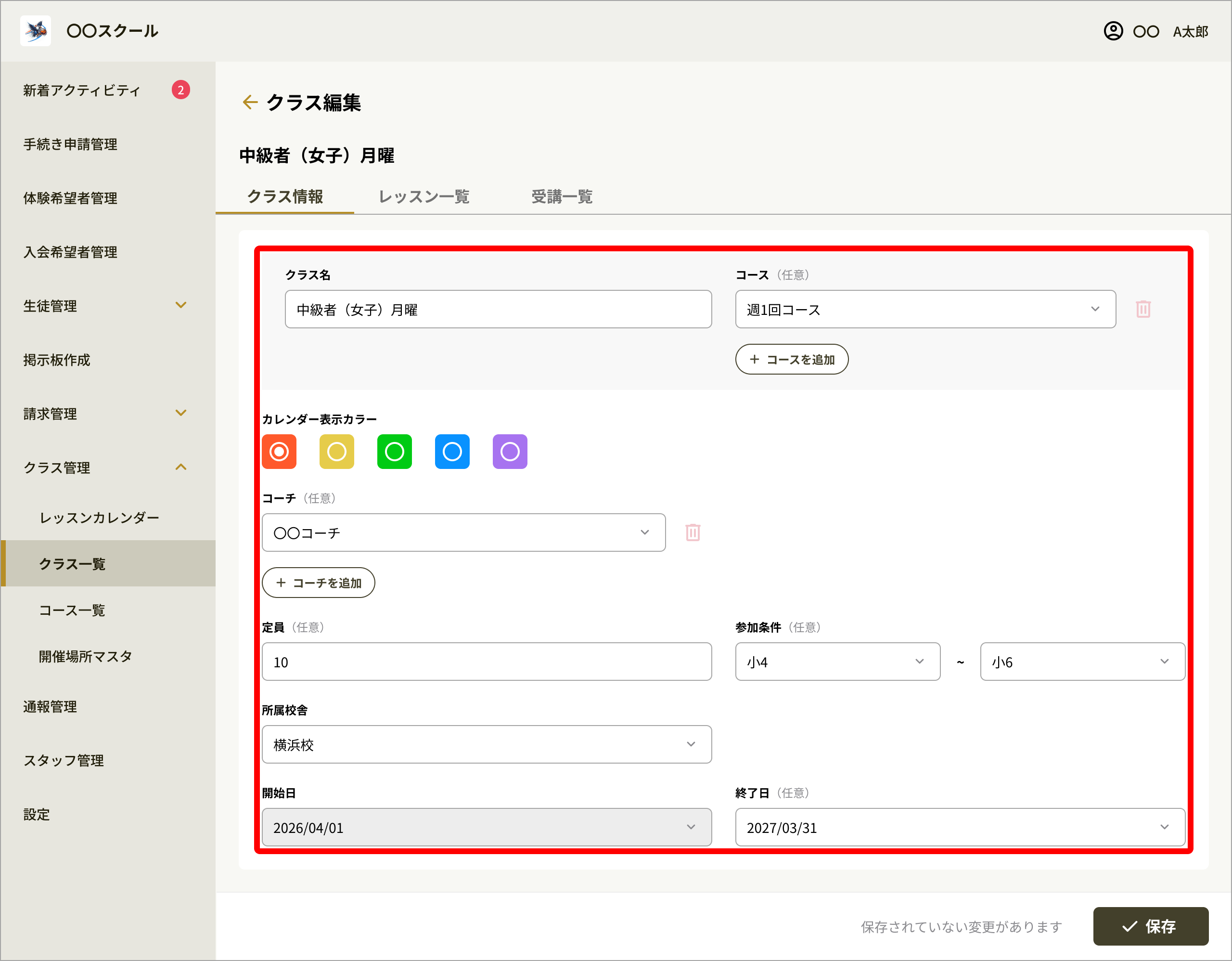Open the 〇〇コーチ coach dropdown
Screen dimensions: 1232x961
pyautogui.click(x=464, y=532)
